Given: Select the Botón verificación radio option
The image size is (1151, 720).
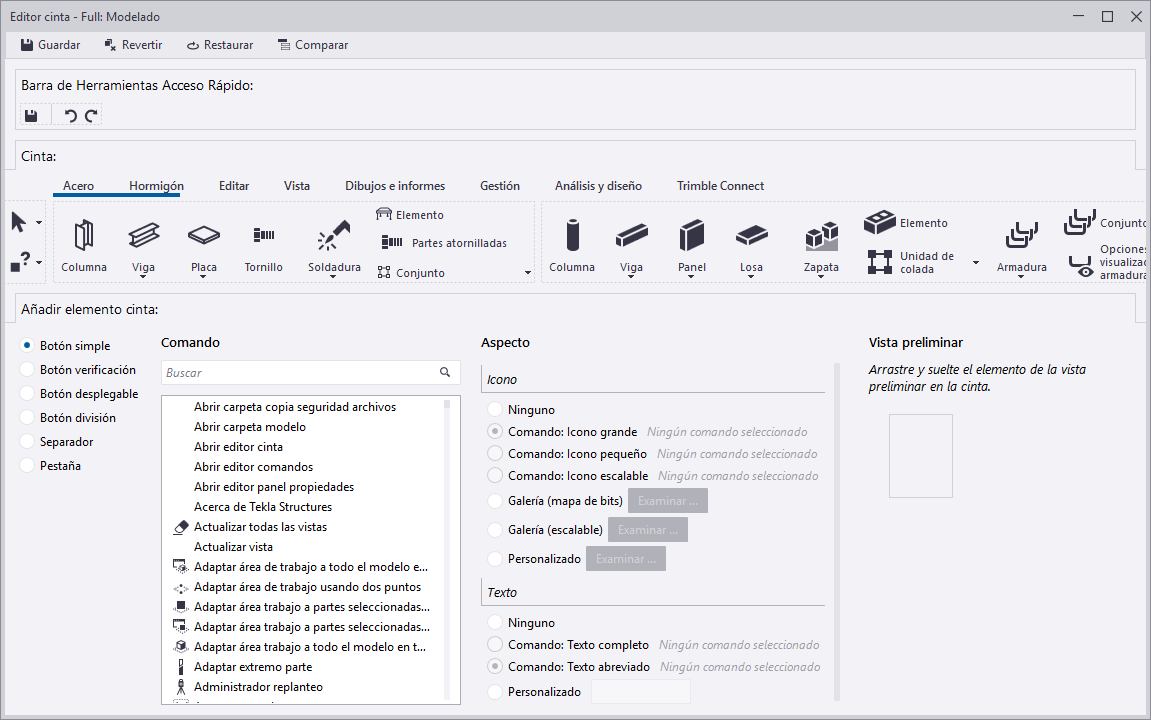Looking at the screenshot, I should 28,370.
